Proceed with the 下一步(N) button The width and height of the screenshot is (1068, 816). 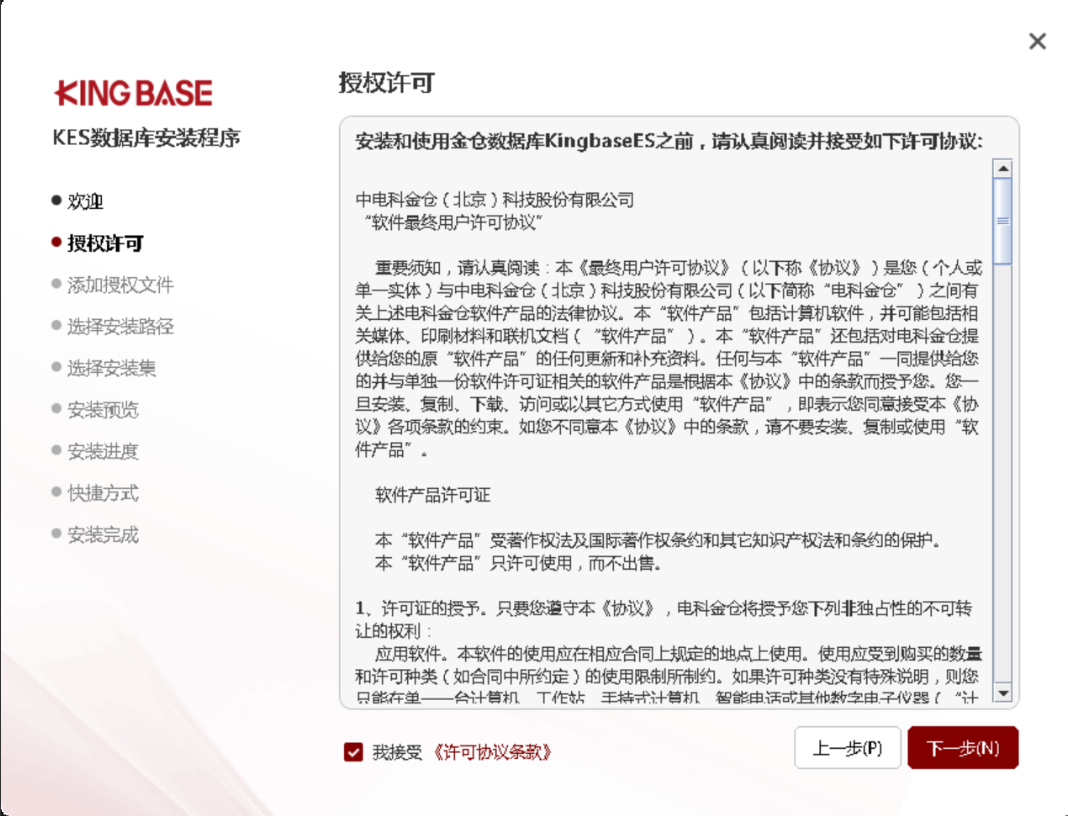(x=962, y=748)
